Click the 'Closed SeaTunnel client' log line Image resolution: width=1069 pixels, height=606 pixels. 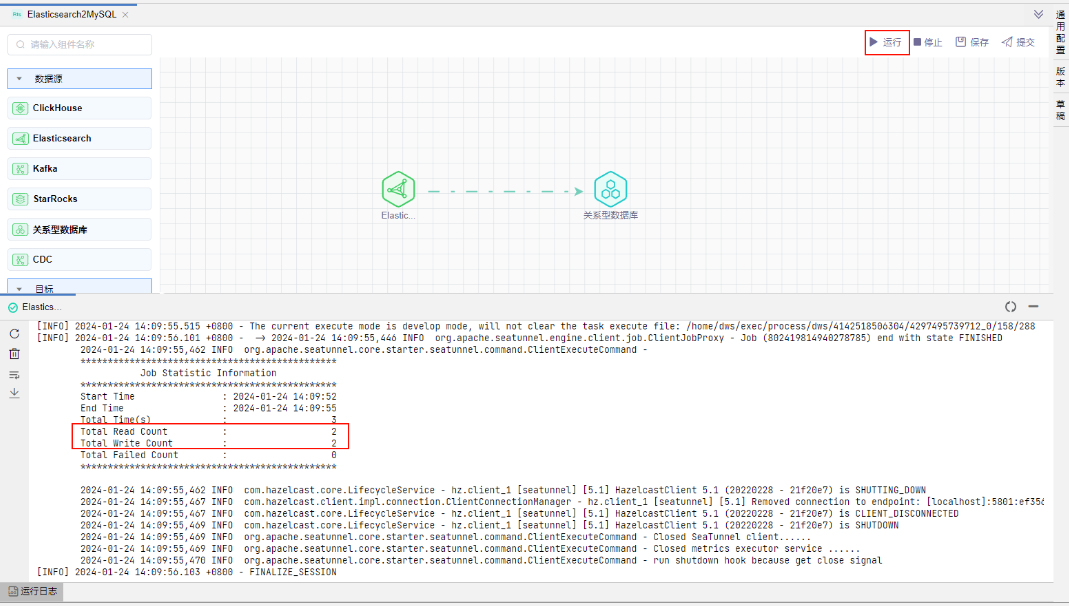click(445, 537)
